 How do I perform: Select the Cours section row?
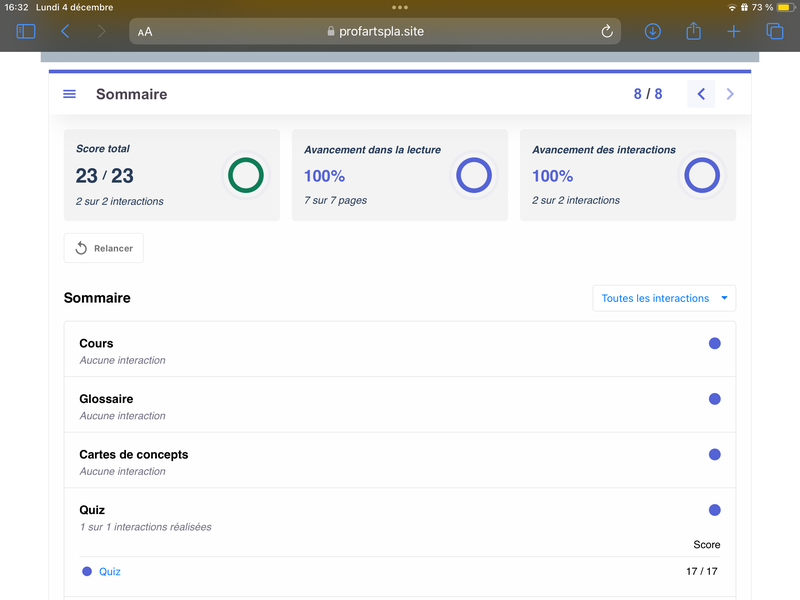point(399,349)
